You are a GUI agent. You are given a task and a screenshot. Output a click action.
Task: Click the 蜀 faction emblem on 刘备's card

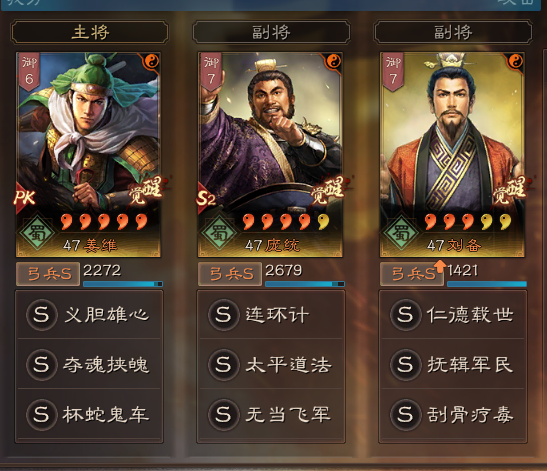[x=401, y=232]
